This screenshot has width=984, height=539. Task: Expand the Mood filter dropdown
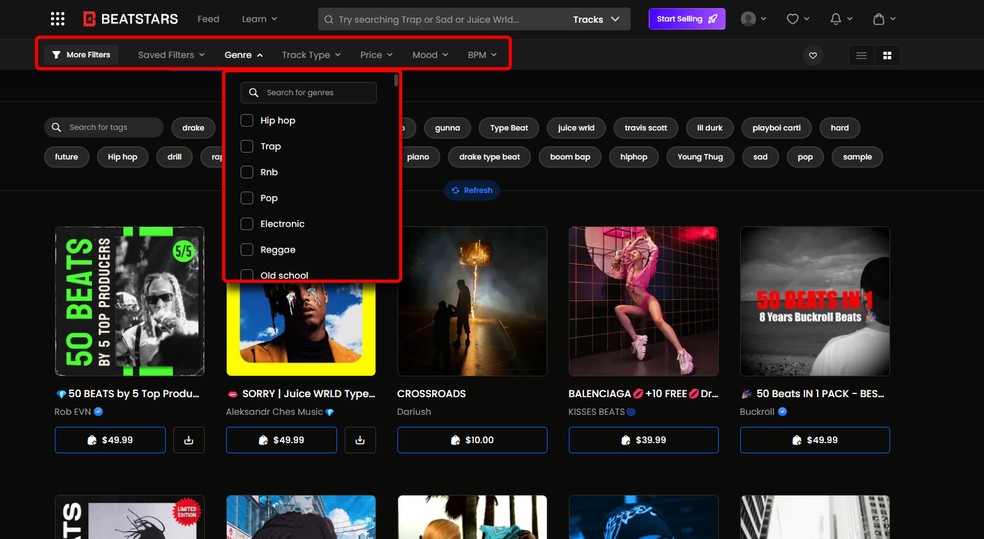pyautogui.click(x=430, y=55)
